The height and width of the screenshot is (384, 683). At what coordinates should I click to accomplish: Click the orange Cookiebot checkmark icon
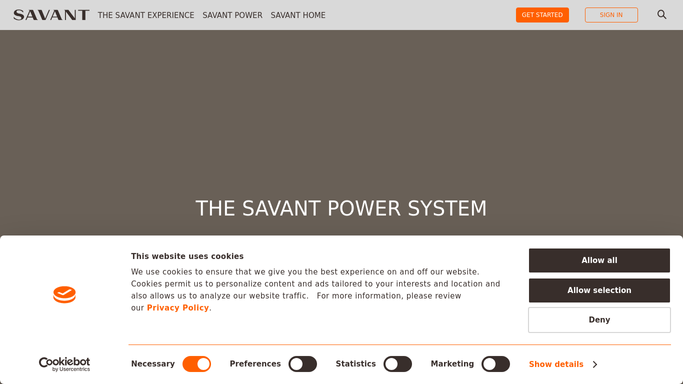[x=64, y=295]
